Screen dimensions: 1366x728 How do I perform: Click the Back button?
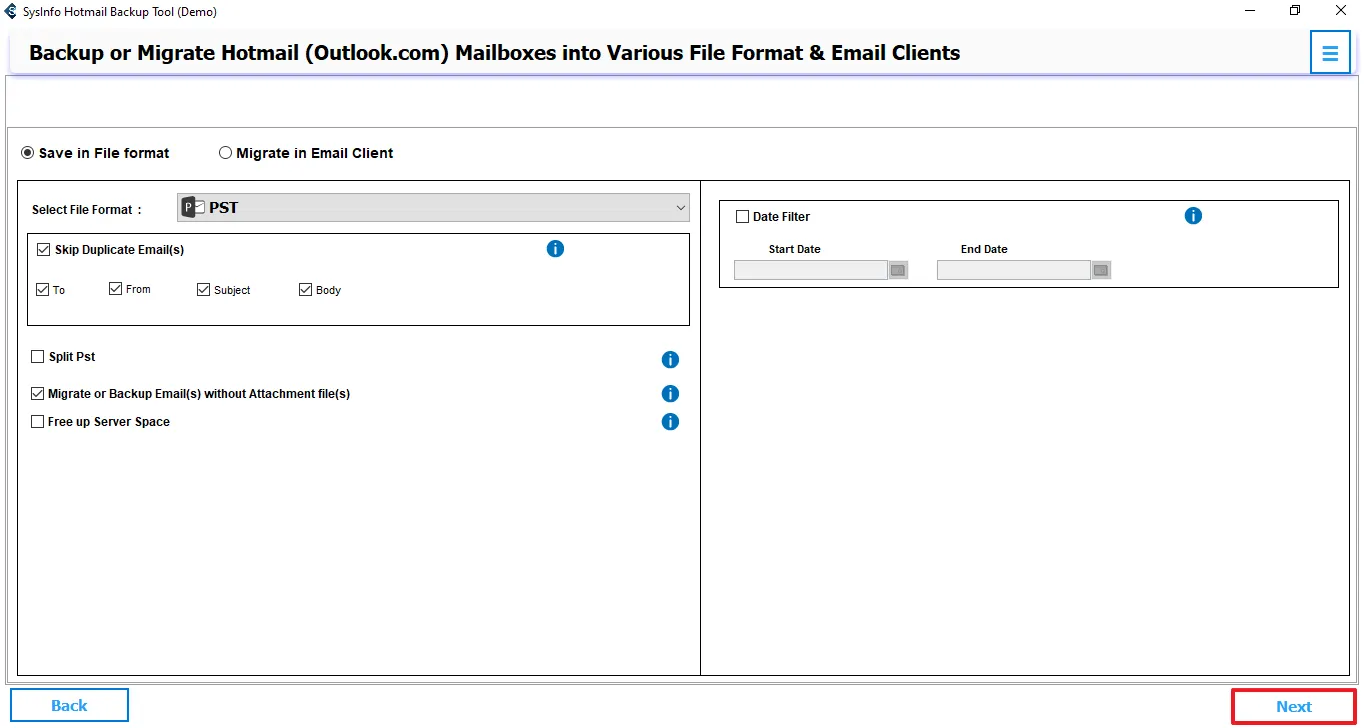[69, 706]
